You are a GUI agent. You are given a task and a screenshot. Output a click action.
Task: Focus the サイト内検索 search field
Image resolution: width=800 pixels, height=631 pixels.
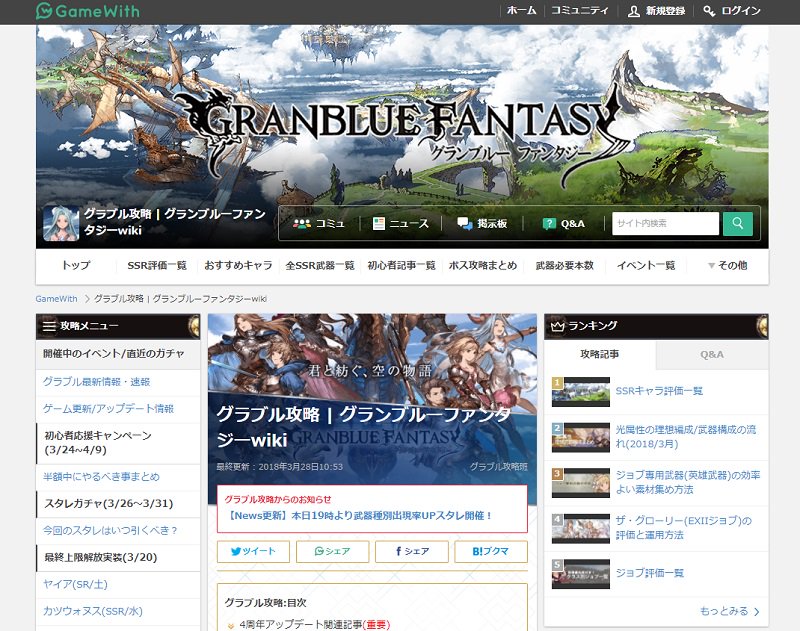665,223
